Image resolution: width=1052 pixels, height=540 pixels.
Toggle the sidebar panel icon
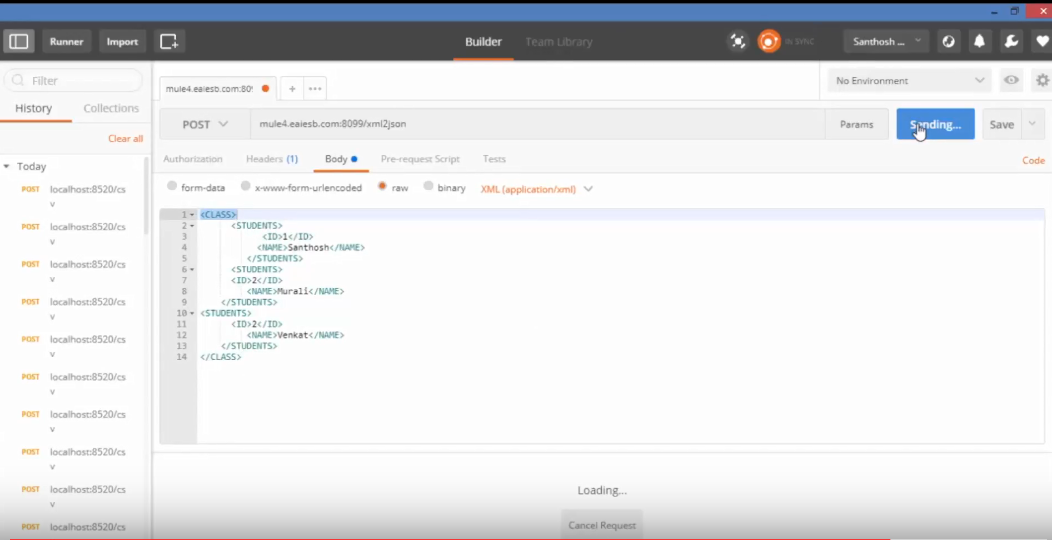point(18,41)
